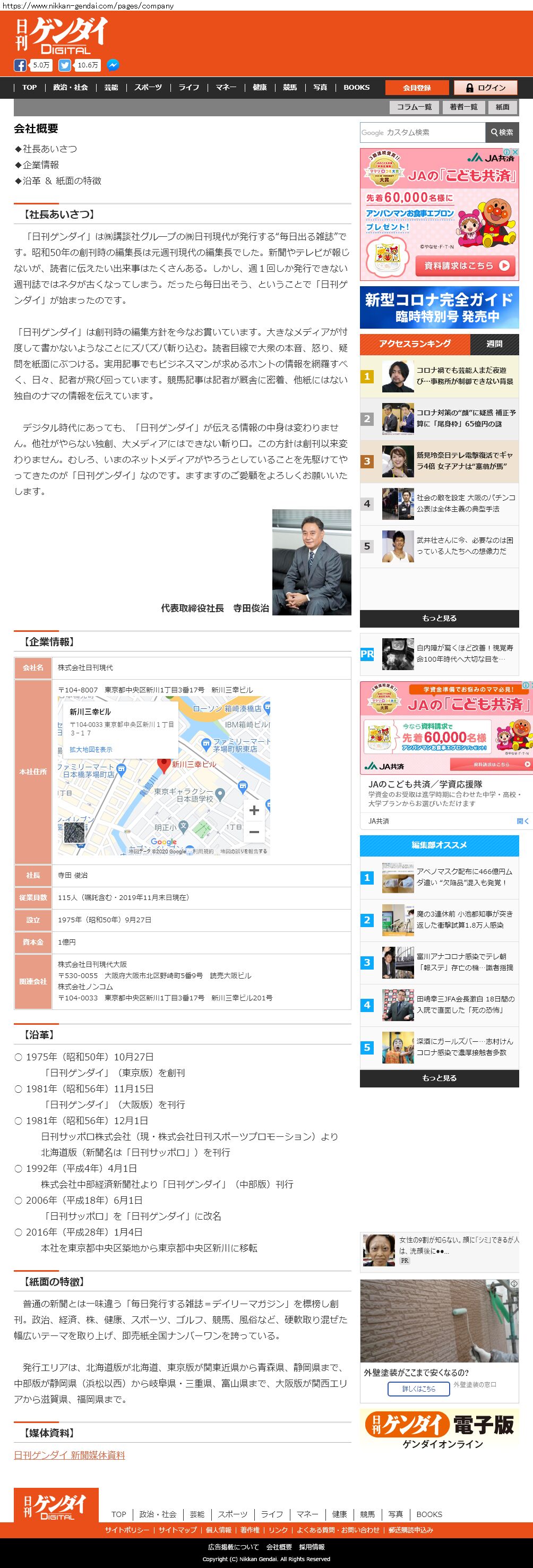Open recommended article 田嶋幸三JFA会長激白

click(x=439, y=1005)
